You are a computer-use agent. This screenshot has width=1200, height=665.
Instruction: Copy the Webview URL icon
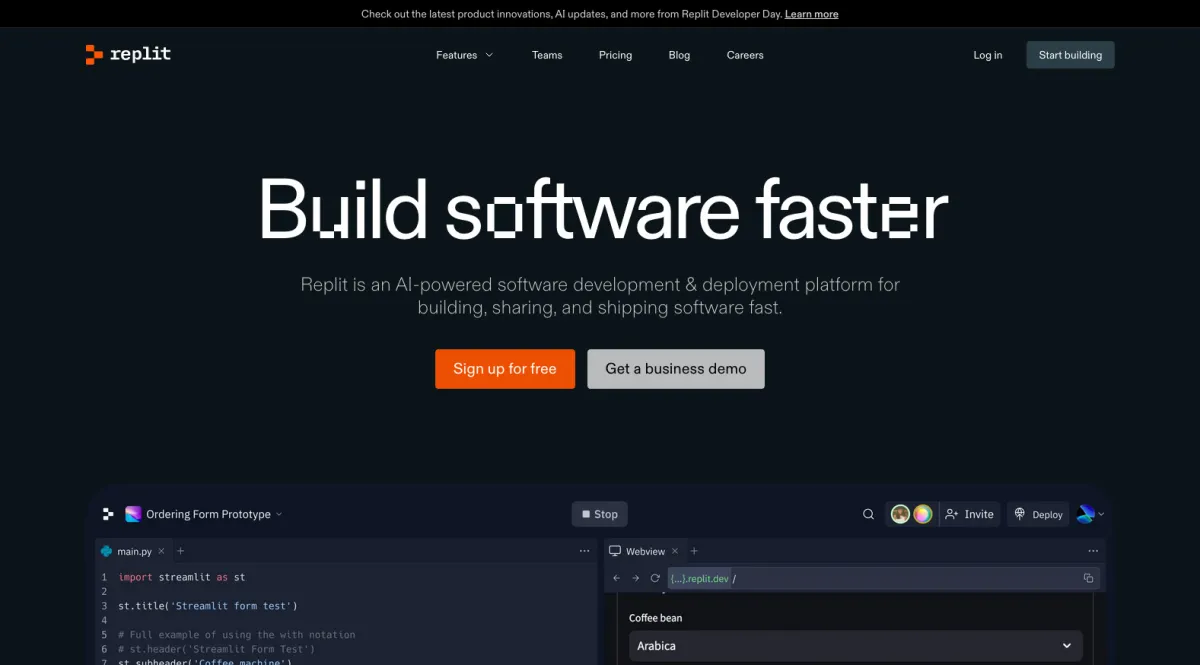tap(1088, 578)
